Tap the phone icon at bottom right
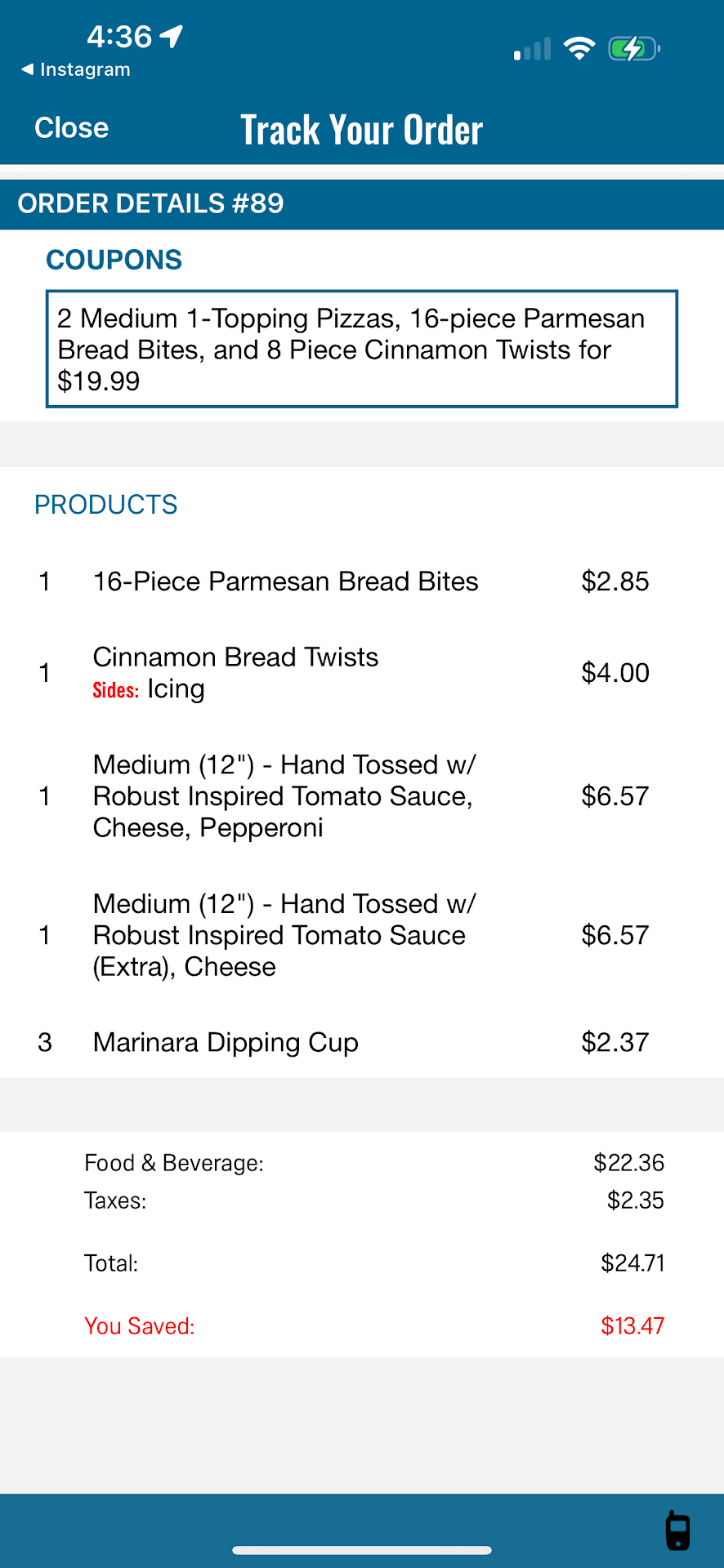724x1568 pixels. (677, 1530)
